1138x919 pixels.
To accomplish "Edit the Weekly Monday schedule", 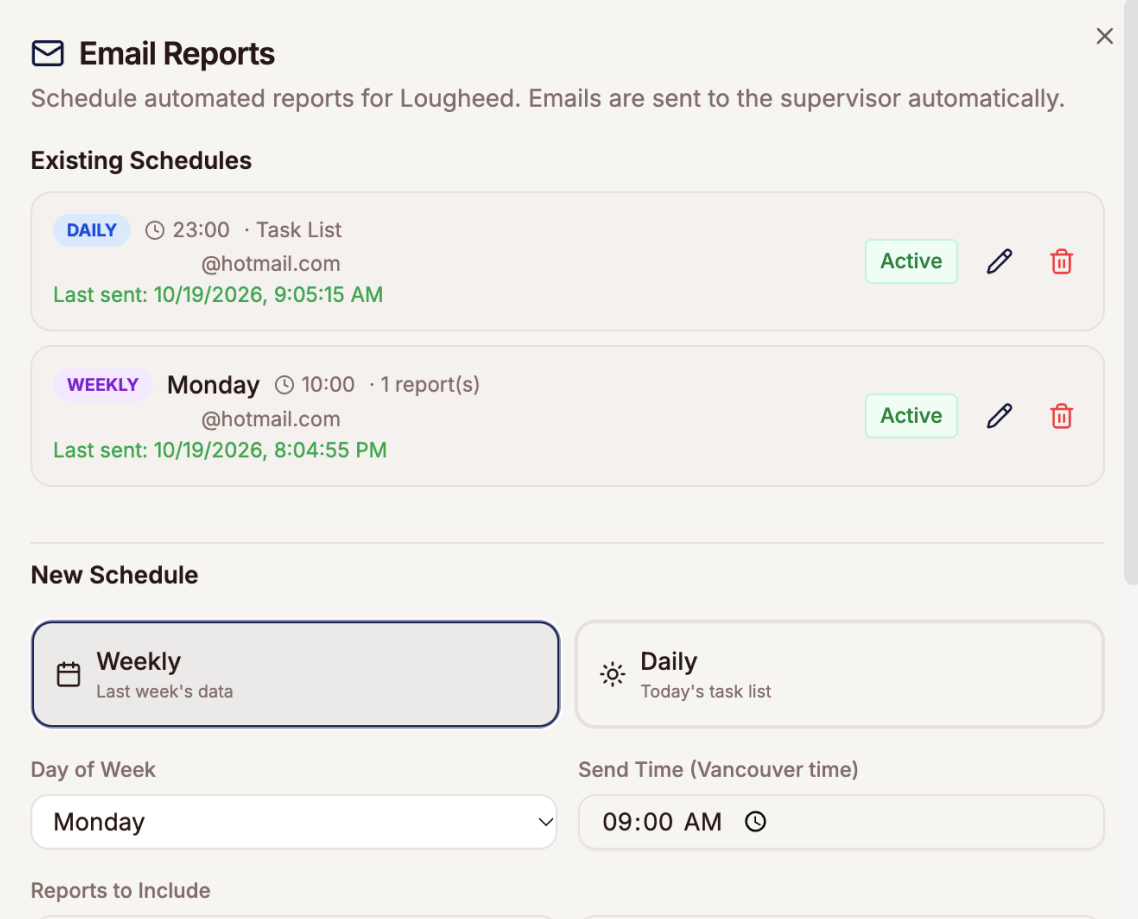I will point(999,416).
